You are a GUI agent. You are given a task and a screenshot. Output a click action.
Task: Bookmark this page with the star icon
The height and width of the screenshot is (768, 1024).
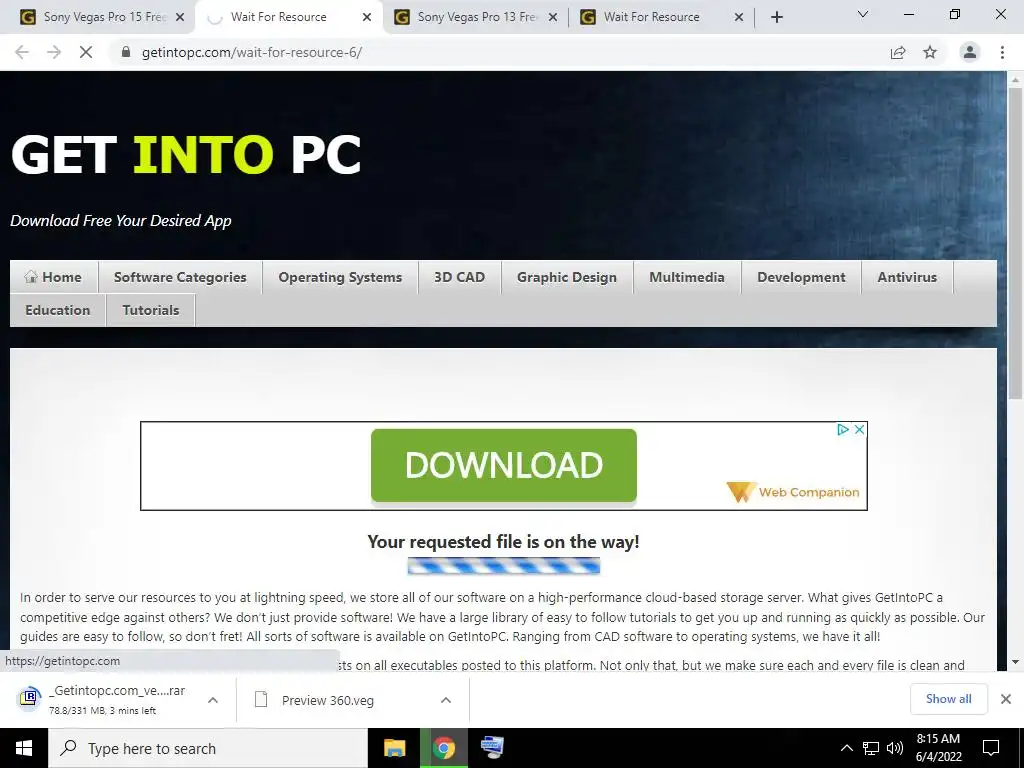(x=930, y=52)
